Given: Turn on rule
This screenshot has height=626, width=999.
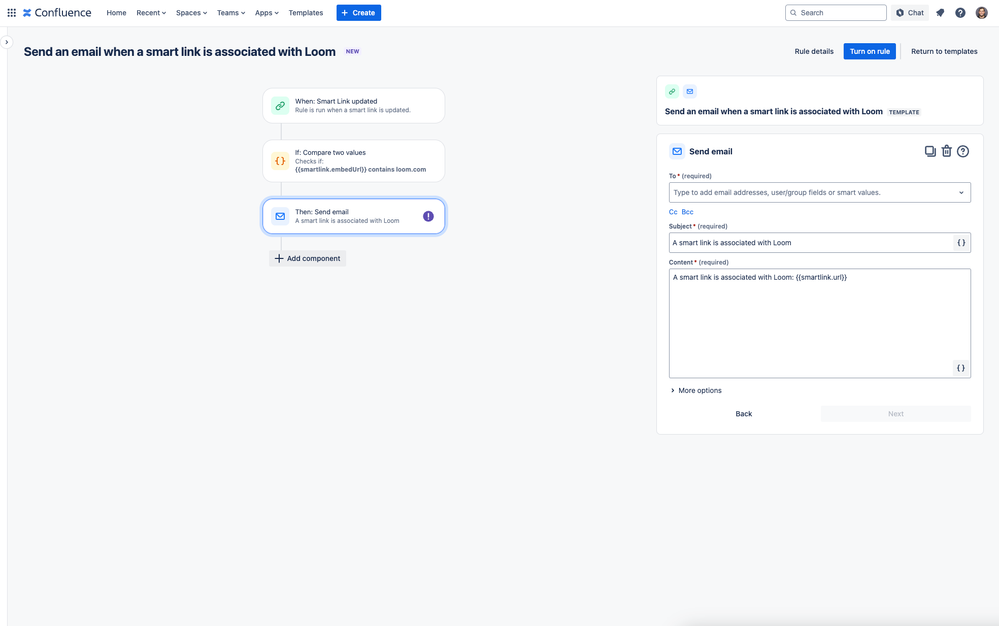Looking at the screenshot, I should [x=870, y=52].
